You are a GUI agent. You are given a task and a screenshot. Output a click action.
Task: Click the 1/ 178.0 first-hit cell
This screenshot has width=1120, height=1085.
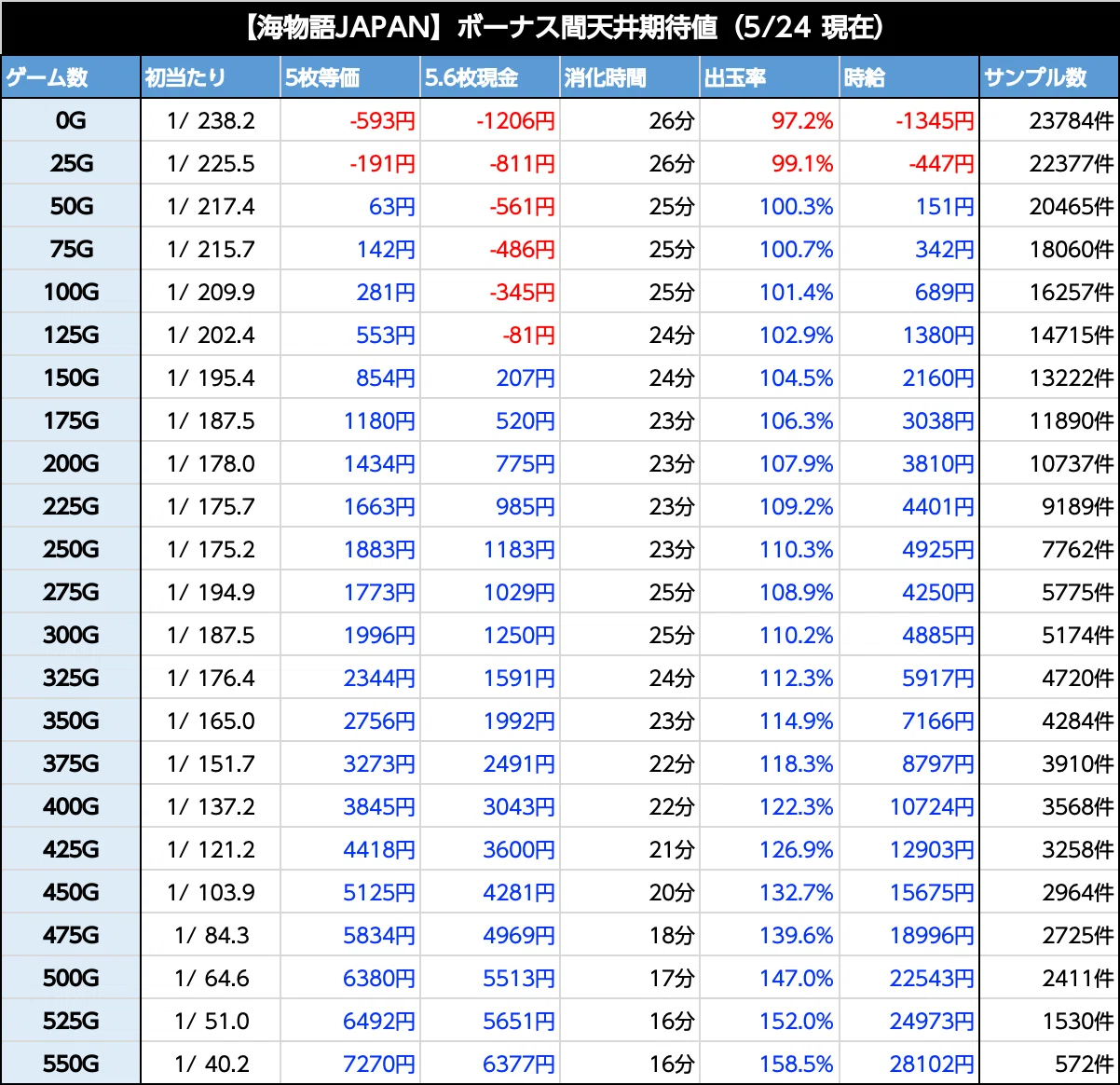tap(211, 463)
